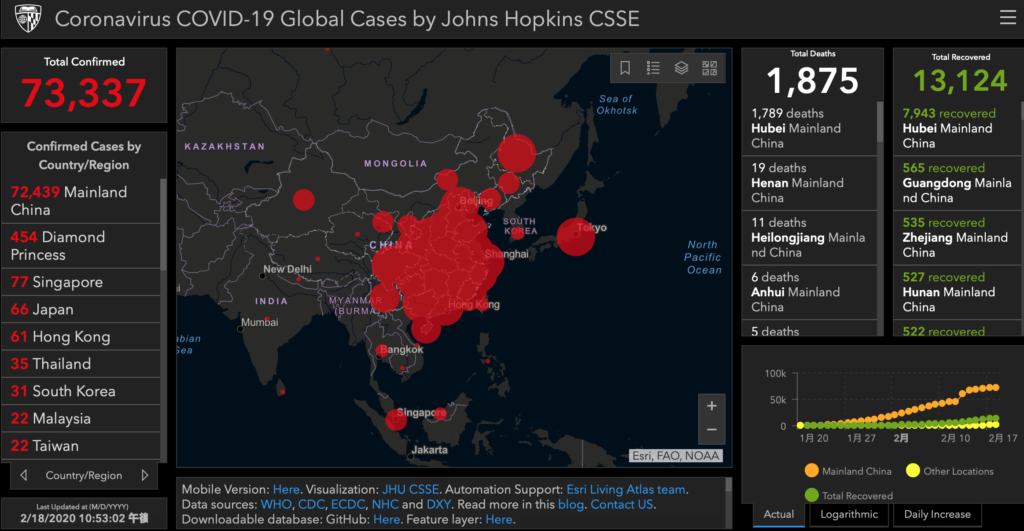
Task: Open the ECDC data source link
Action: (x=347, y=504)
